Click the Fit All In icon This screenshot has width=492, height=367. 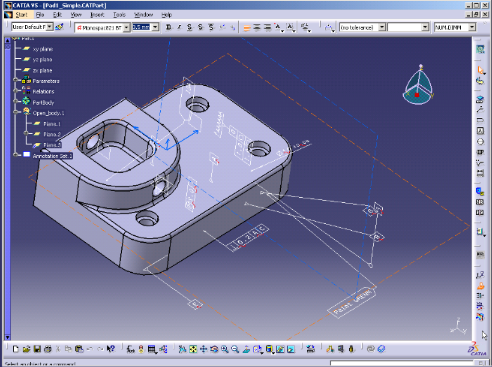click(193, 349)
